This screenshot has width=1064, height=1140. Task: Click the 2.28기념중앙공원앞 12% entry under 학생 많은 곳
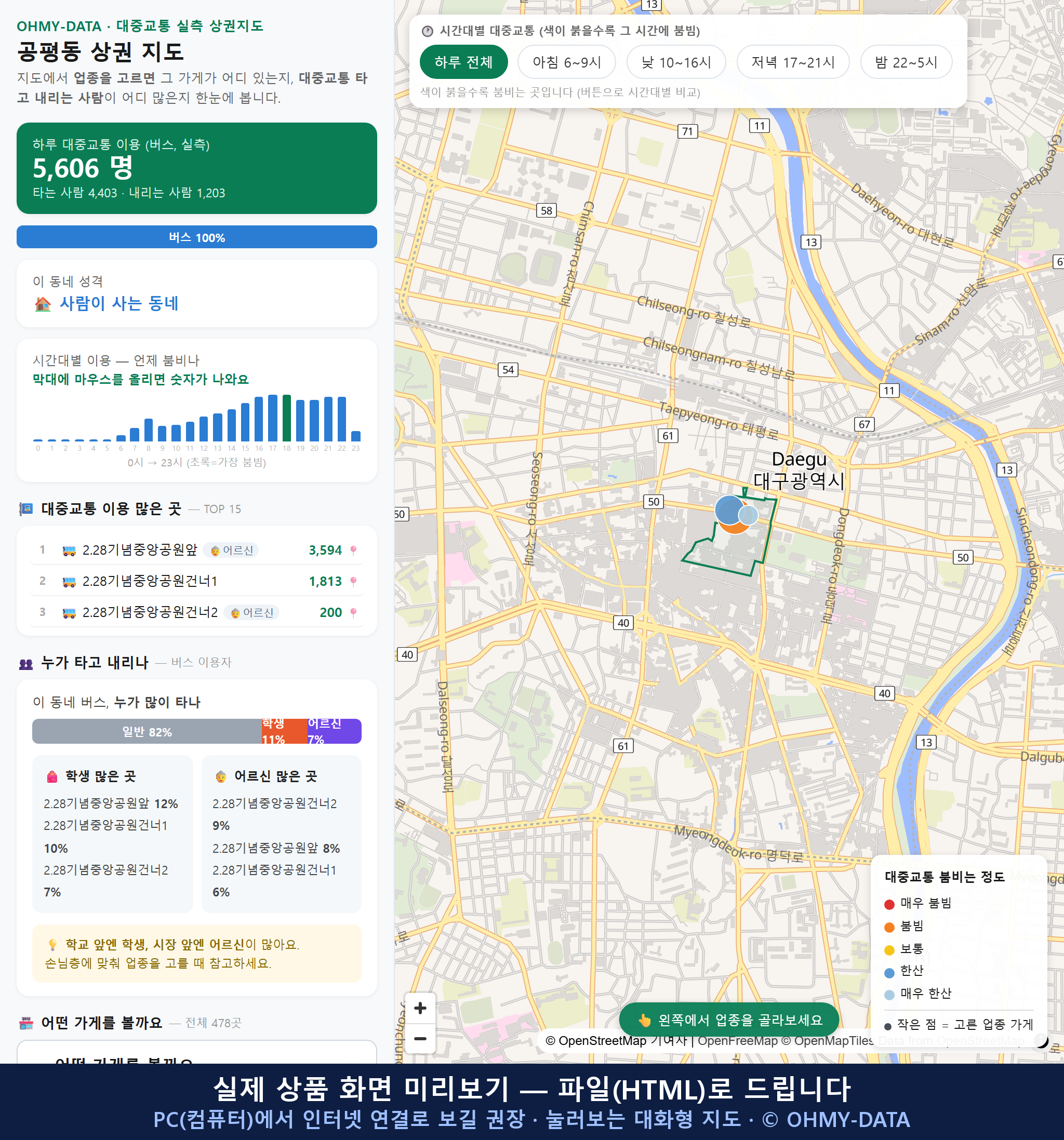[111, 803]
